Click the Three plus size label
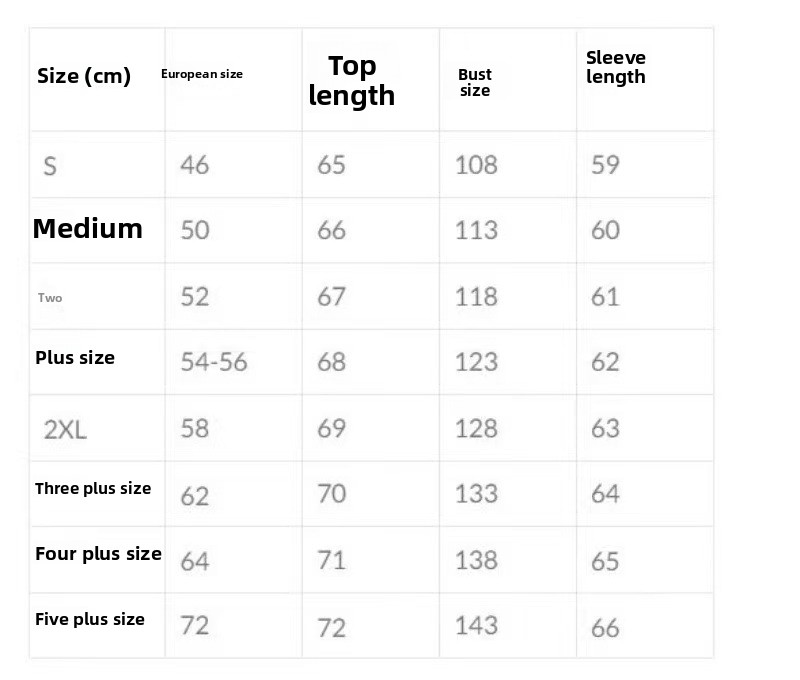This screenshot has width=800, height=680. coord(93,488)
